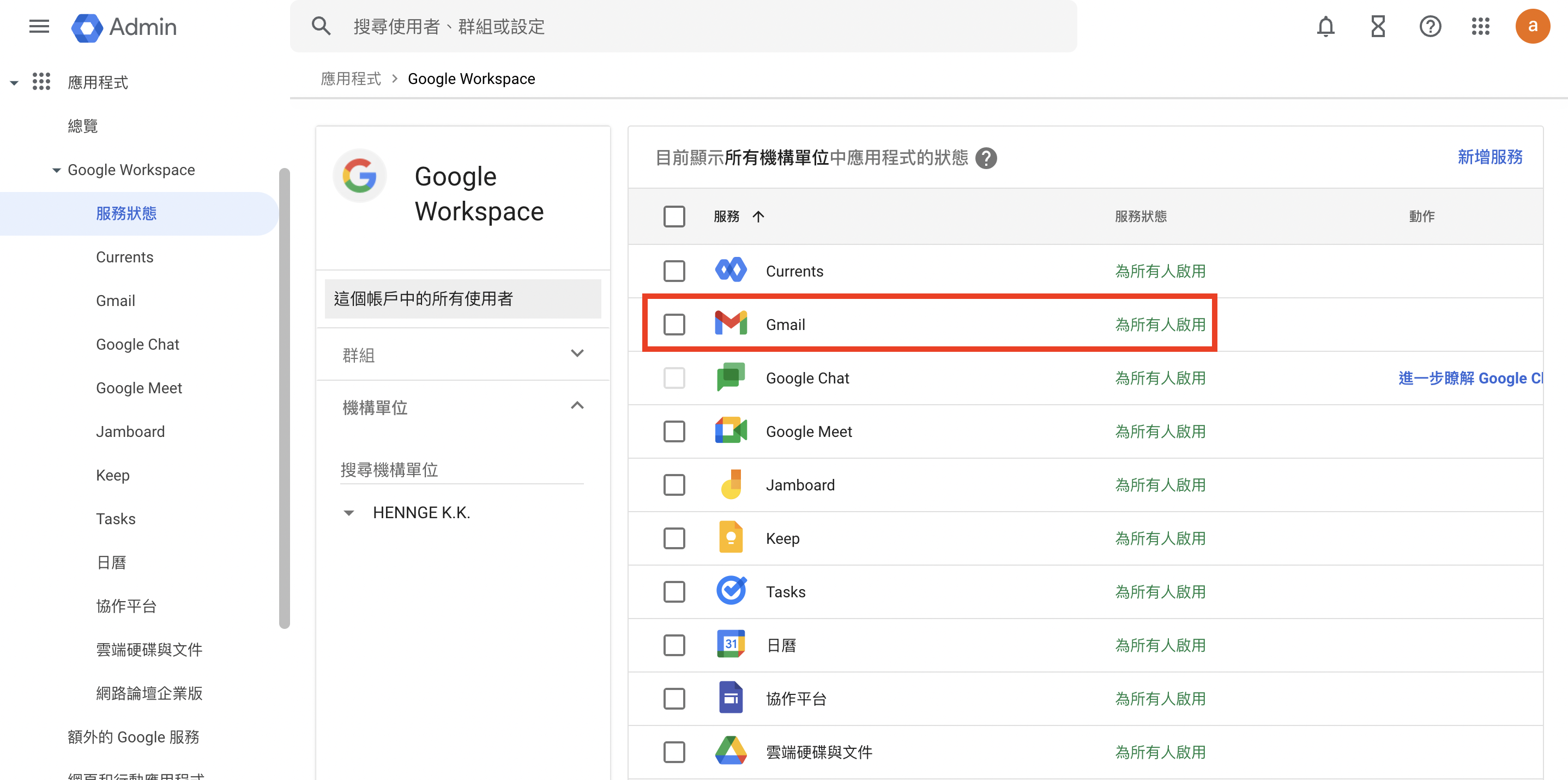
Task: Click the 搜尋機構單位 input field
Action: (461, 470)
